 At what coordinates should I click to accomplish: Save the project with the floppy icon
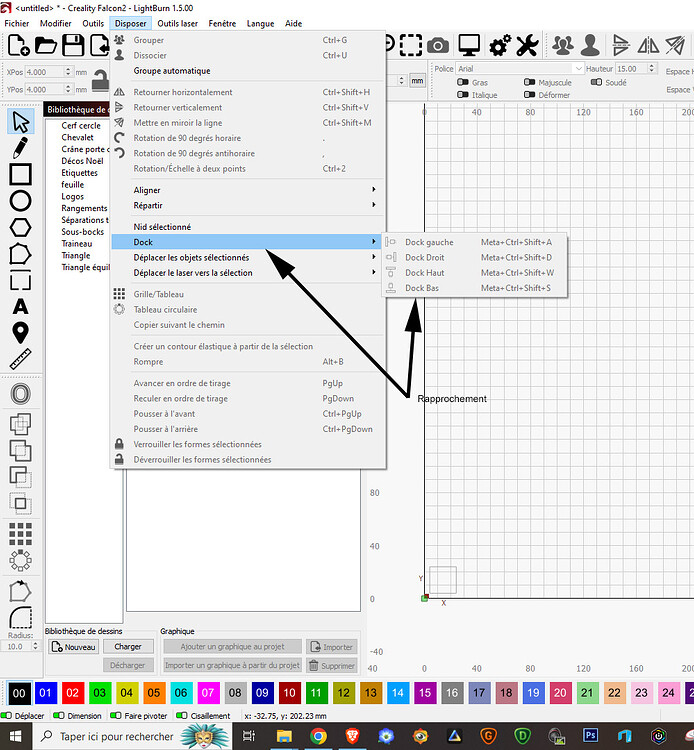click(x=73, y=46)
